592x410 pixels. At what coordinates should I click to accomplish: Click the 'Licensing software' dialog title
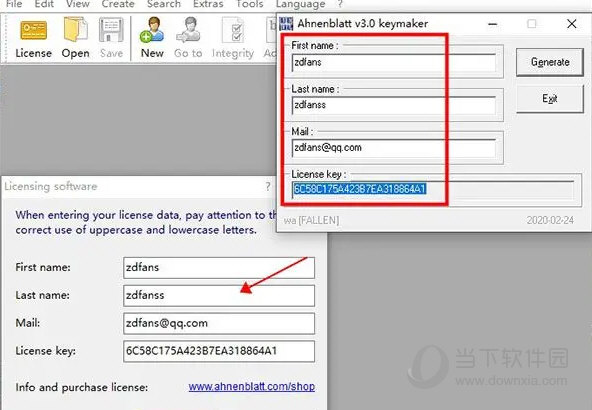(x=51, y=187)
